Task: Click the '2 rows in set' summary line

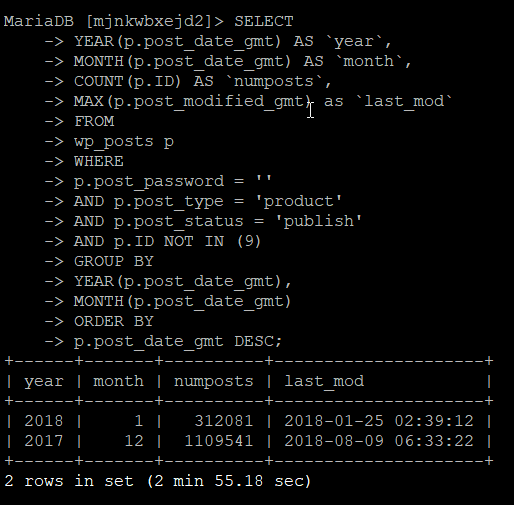Action: (x=158, y=481)
